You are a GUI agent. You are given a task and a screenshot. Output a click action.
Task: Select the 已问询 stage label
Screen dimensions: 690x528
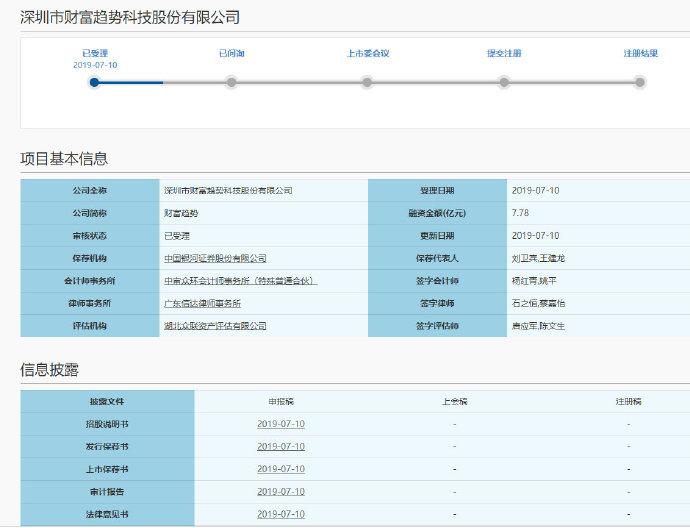[x=231, y=53]
